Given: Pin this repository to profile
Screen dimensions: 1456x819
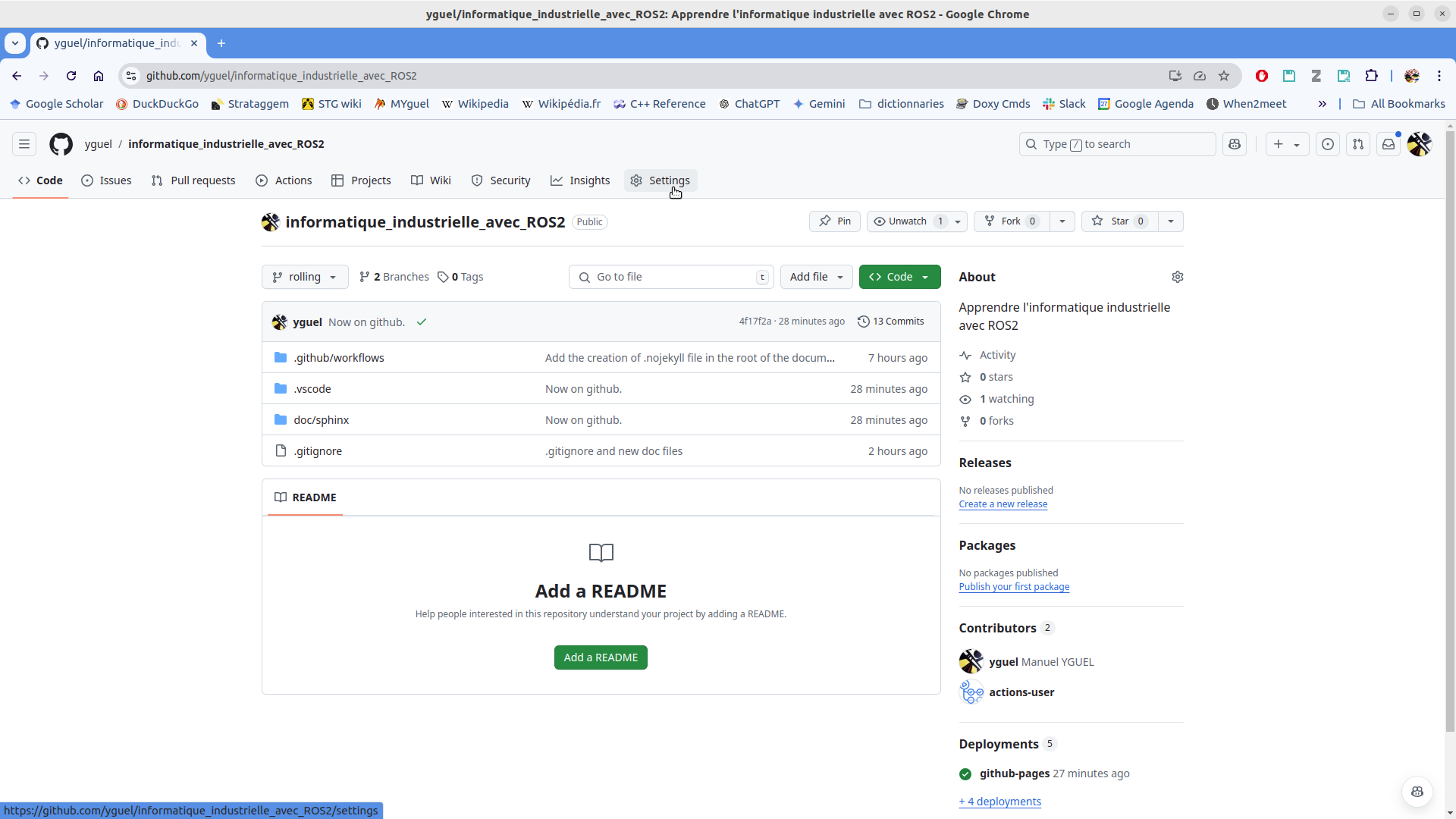Looking at the screenshot, I should [835, 221].
